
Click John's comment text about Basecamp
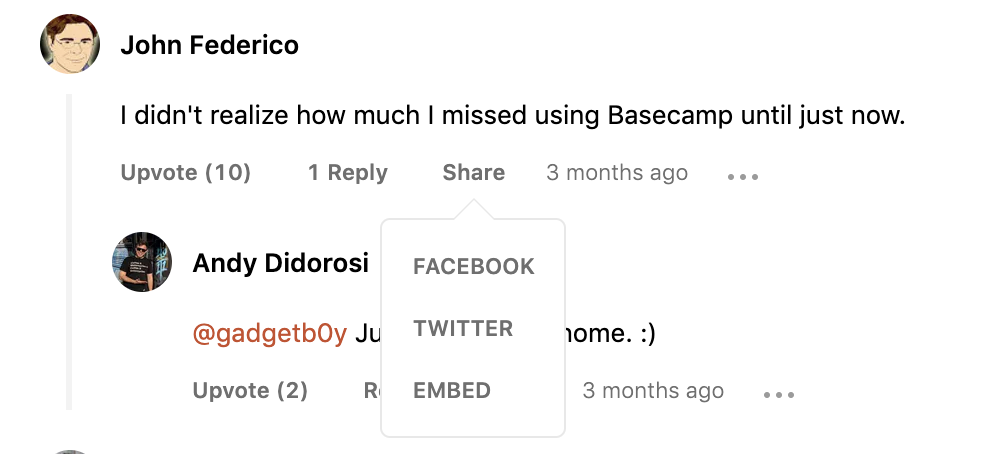[512, 116]
